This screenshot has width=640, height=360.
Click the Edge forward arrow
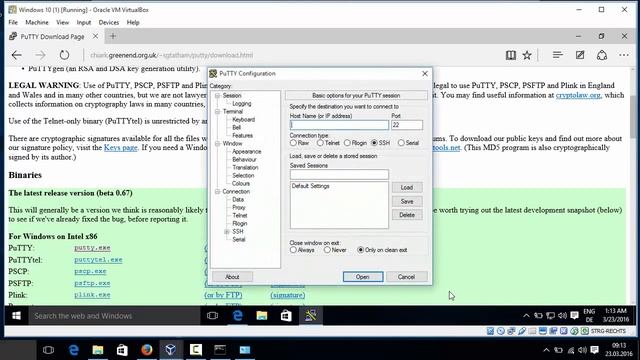(40, 55)
